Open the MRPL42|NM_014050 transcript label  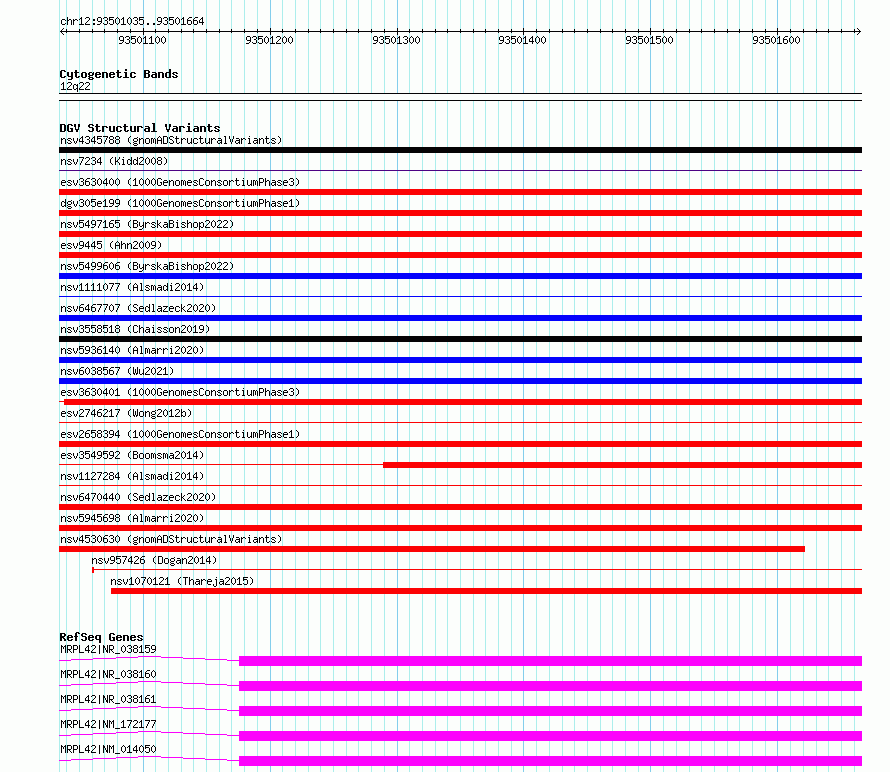coord(108,749)
